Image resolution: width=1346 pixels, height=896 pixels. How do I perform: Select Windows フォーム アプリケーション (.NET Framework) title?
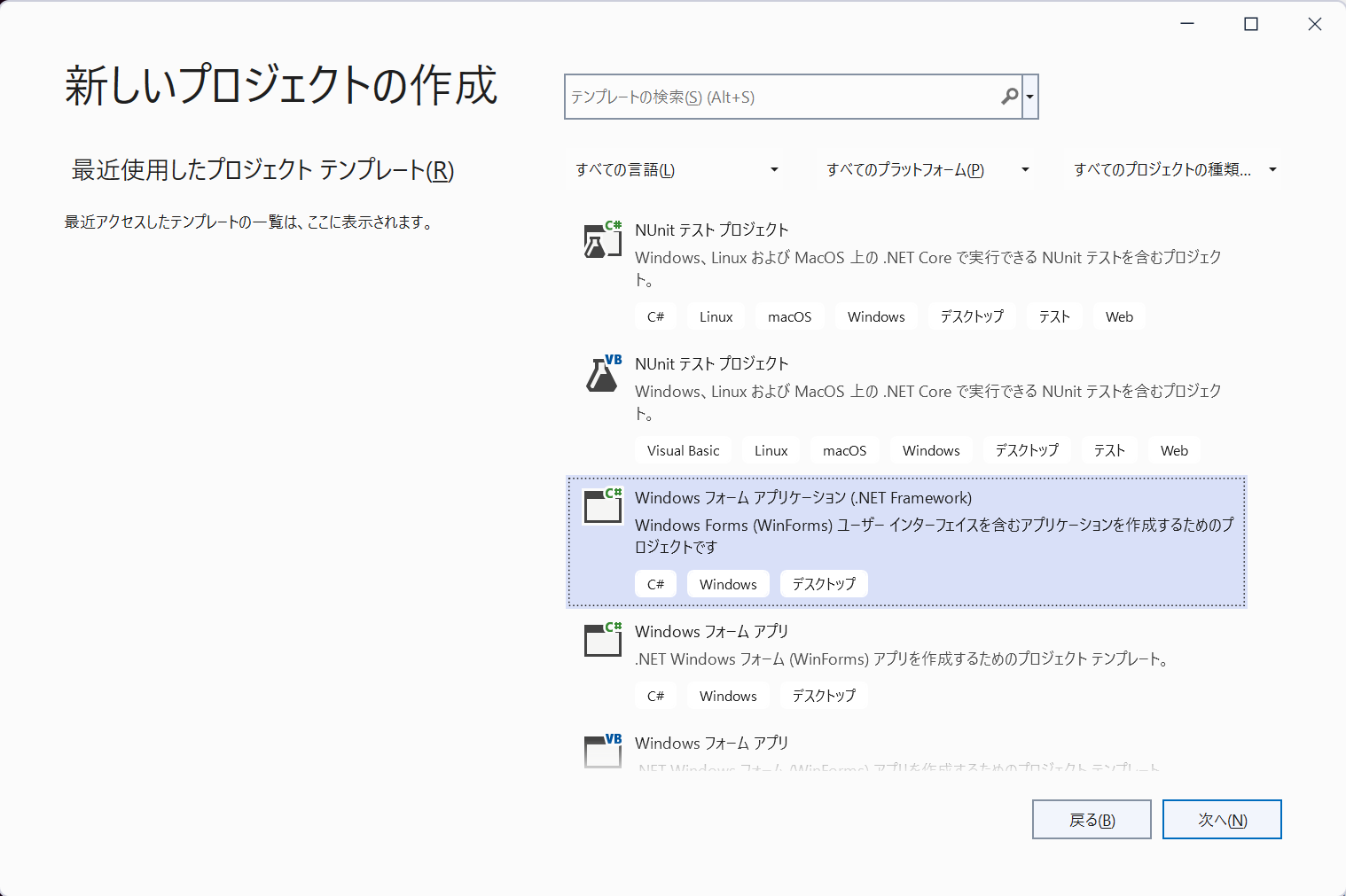pyautogui.click(x=803, y=497)
